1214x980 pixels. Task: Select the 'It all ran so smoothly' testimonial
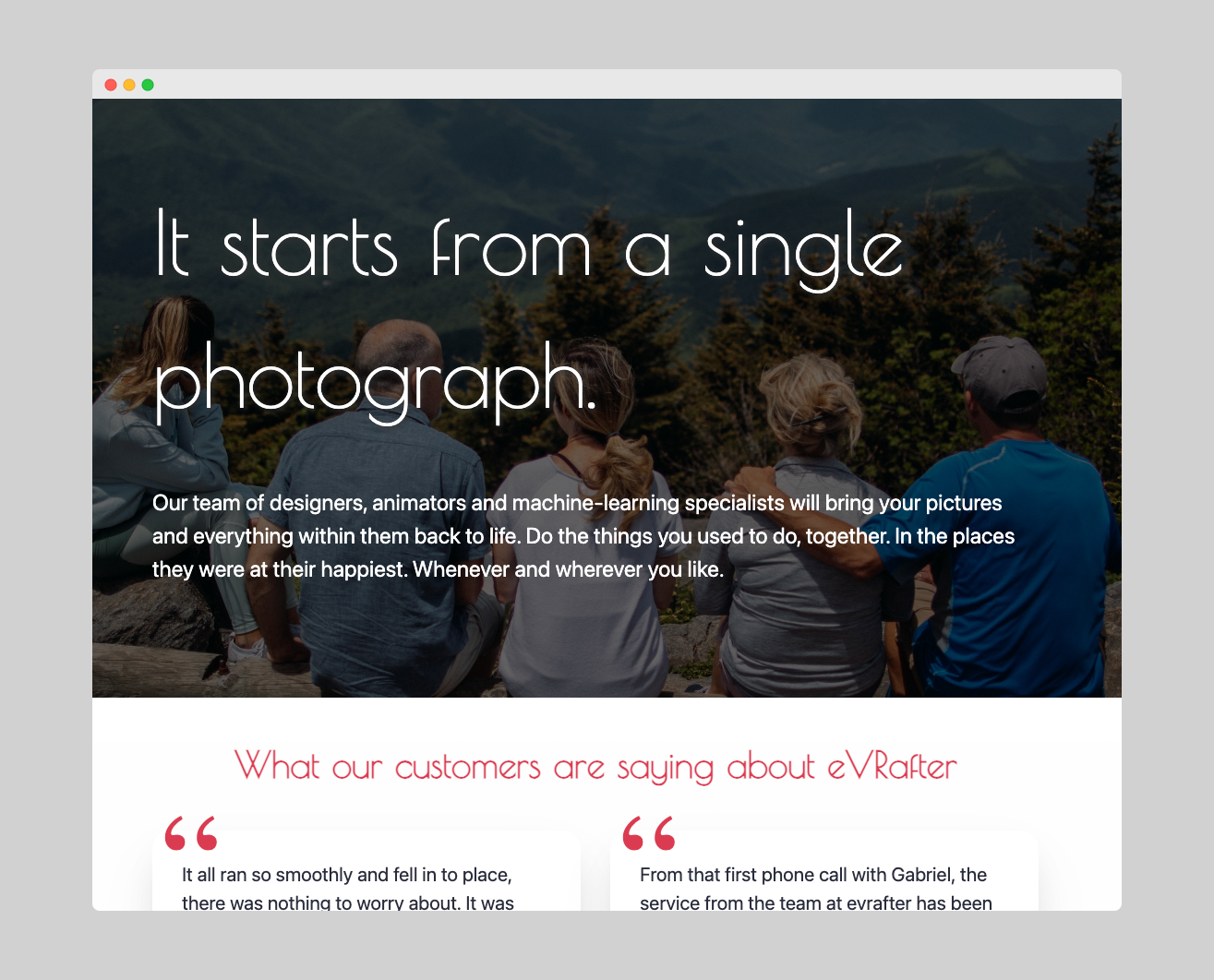point(367,872)
